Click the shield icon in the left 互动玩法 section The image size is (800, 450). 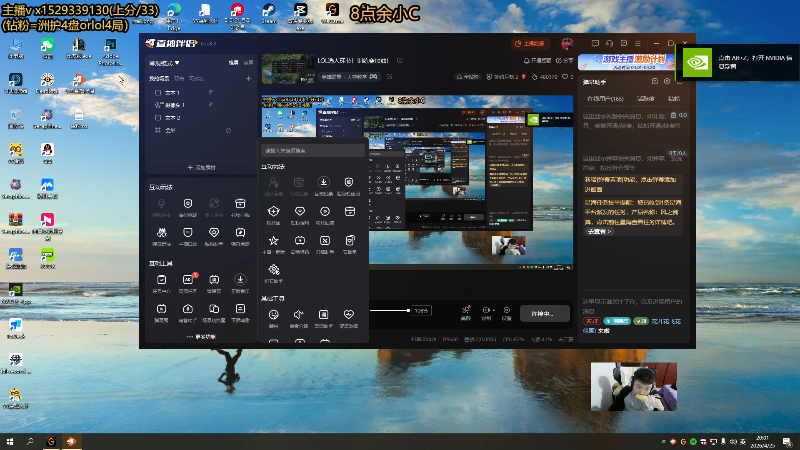[x=188, y=204]
